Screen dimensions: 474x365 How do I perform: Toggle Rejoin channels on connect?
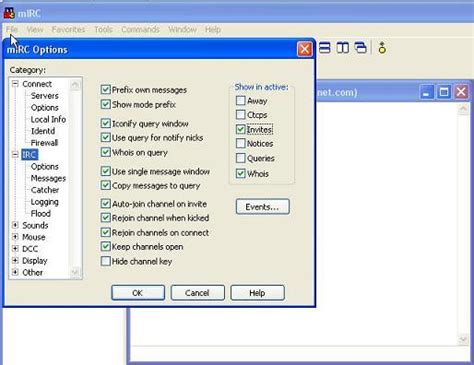click(106, 232)
